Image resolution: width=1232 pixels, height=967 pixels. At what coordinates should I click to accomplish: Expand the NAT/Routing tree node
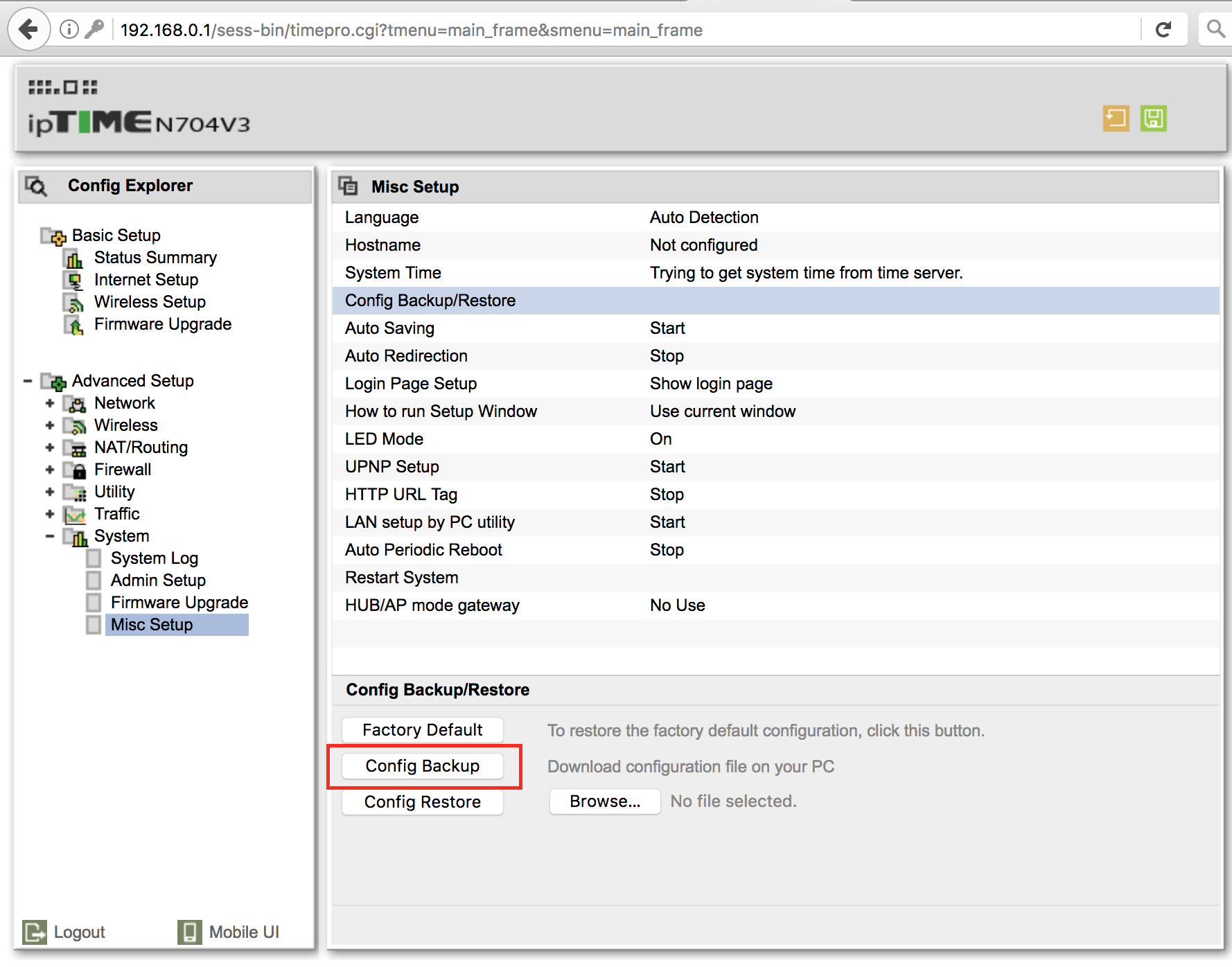(49, 447)
